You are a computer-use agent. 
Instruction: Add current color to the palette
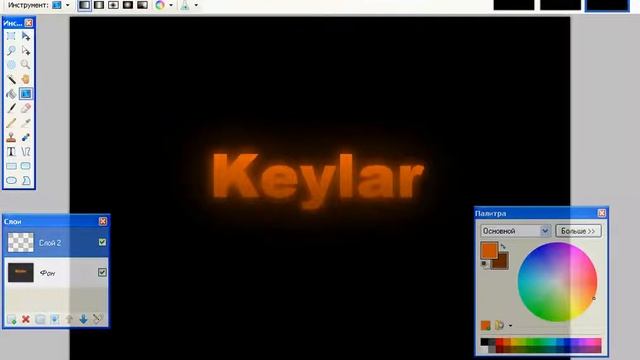(485, 325)
